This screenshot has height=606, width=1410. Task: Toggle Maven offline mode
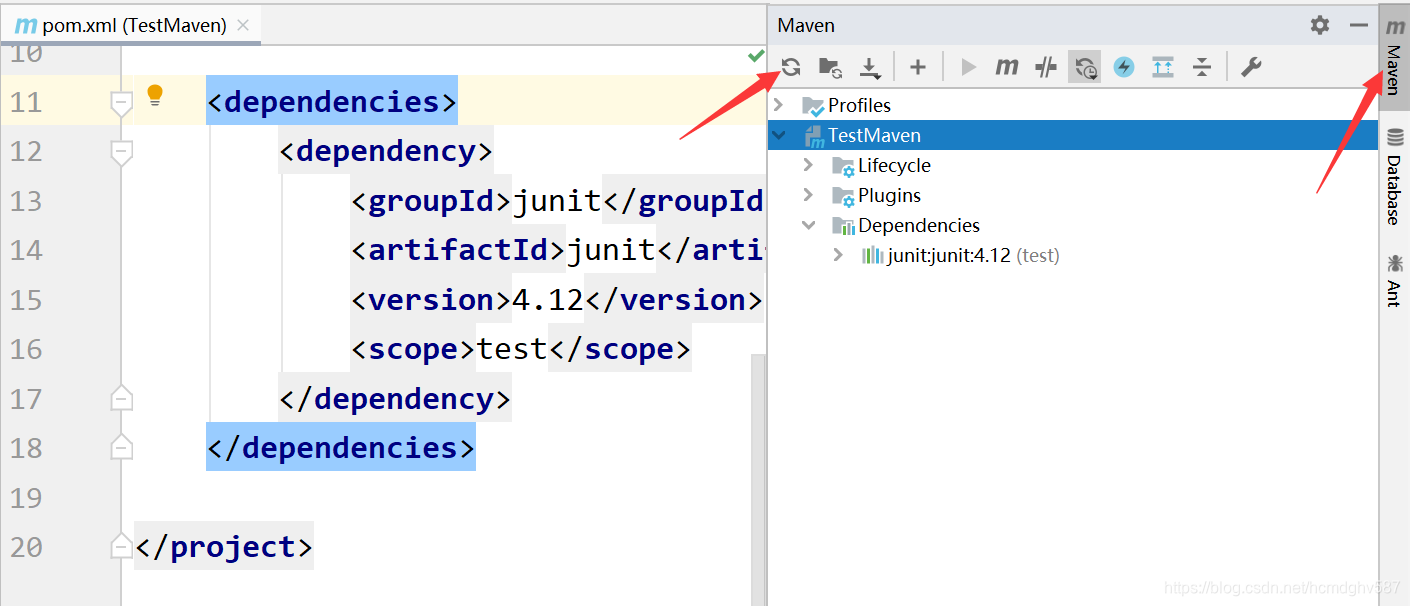coord(1046,67)
